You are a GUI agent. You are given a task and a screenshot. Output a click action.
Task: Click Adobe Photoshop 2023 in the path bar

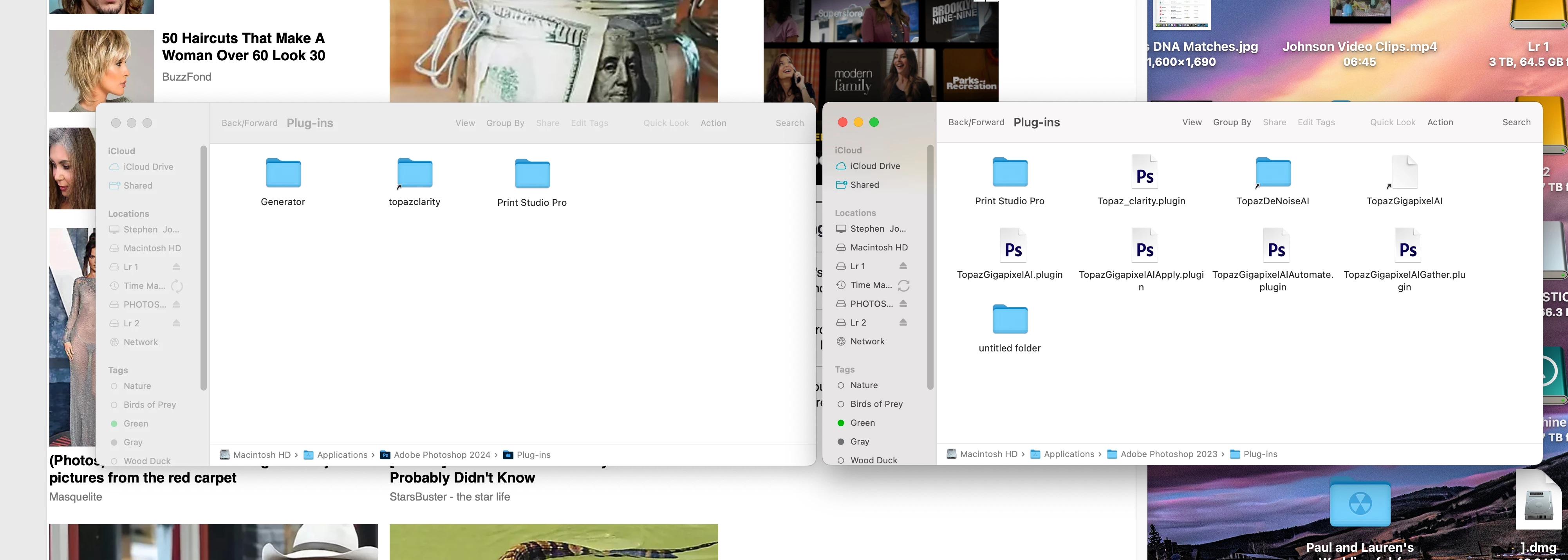(1168, 454)
